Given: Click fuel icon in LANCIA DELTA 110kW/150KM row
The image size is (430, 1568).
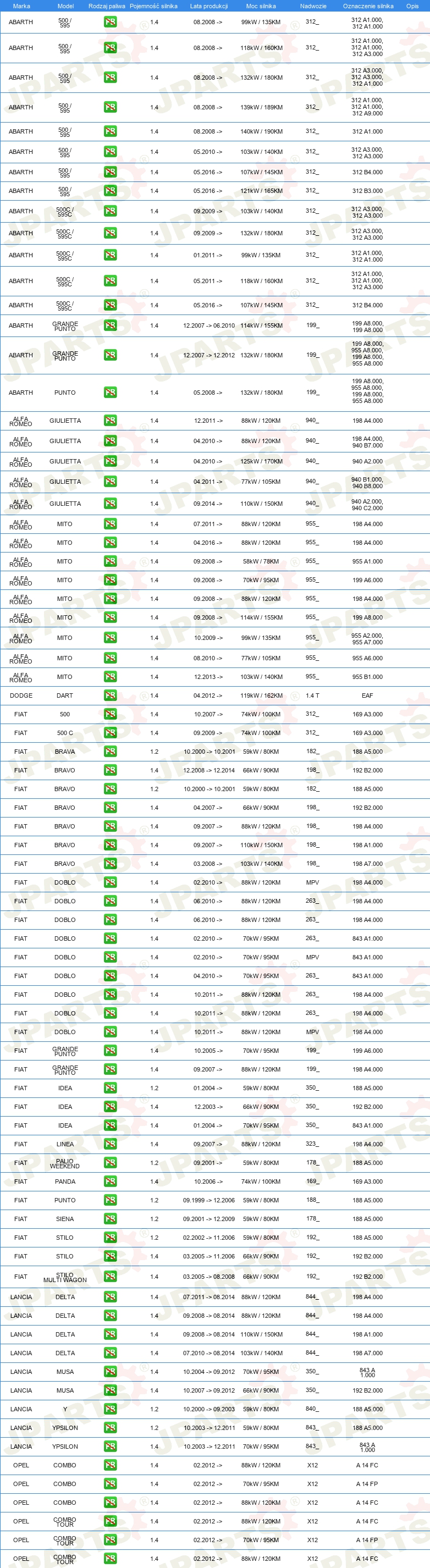Looking at the screenshot, I should pos(110,1334).
